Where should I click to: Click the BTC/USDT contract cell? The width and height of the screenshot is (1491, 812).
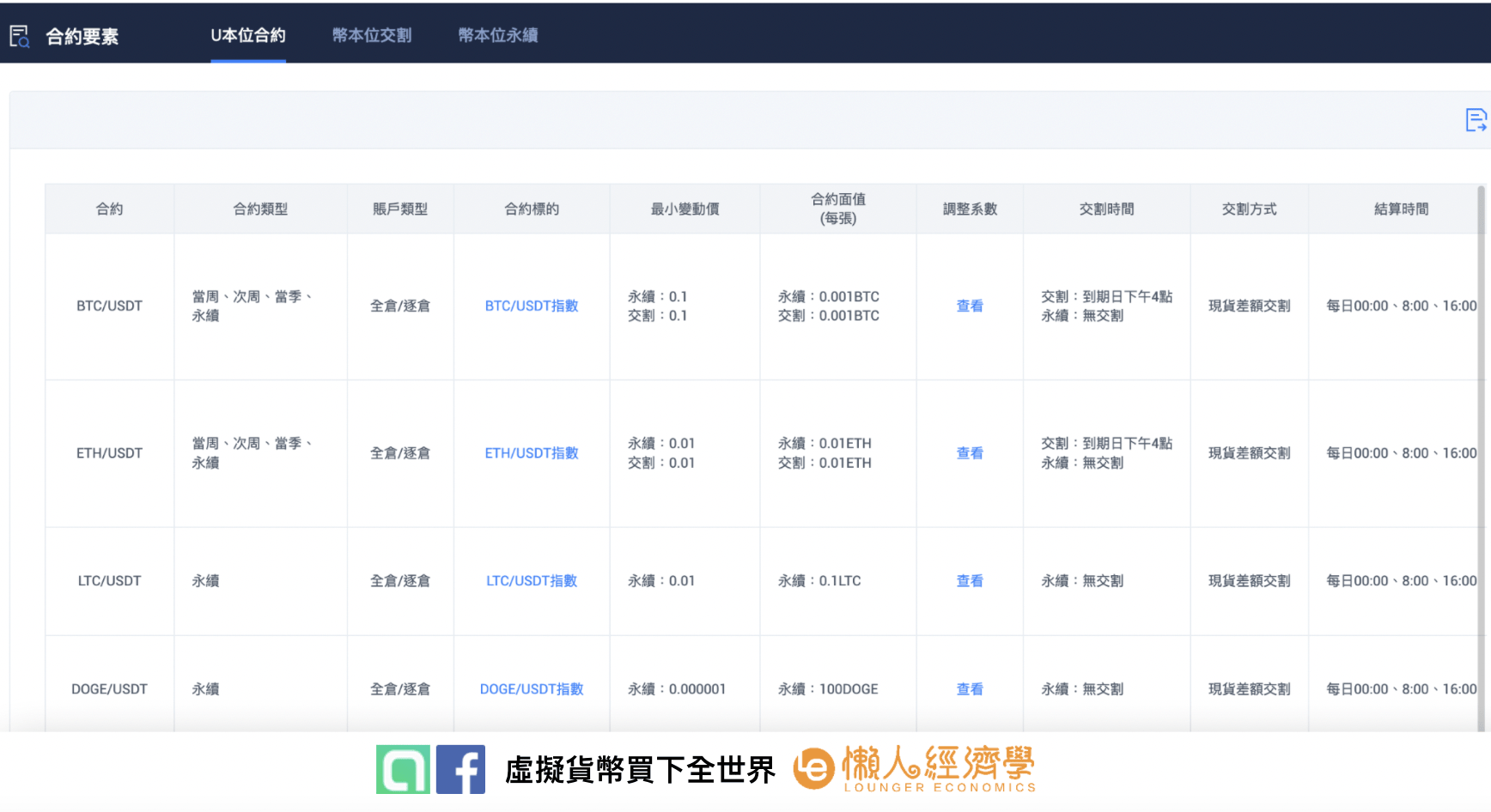[109, 306]
